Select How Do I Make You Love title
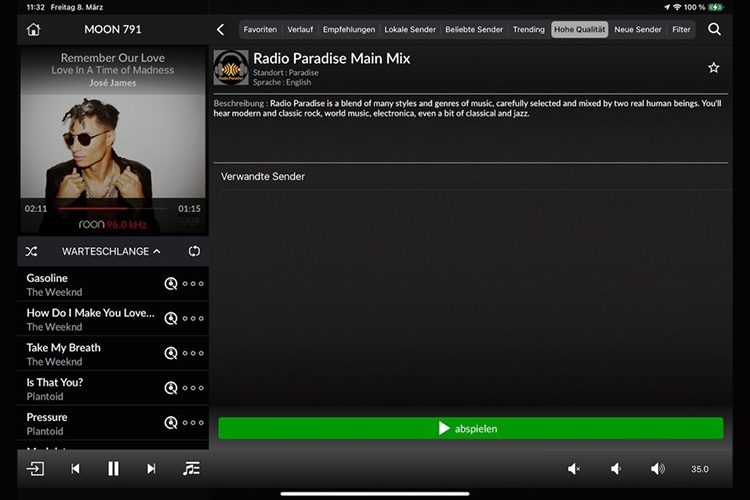The width and height of the screenshot is (750, 500). tap(90, 313)
